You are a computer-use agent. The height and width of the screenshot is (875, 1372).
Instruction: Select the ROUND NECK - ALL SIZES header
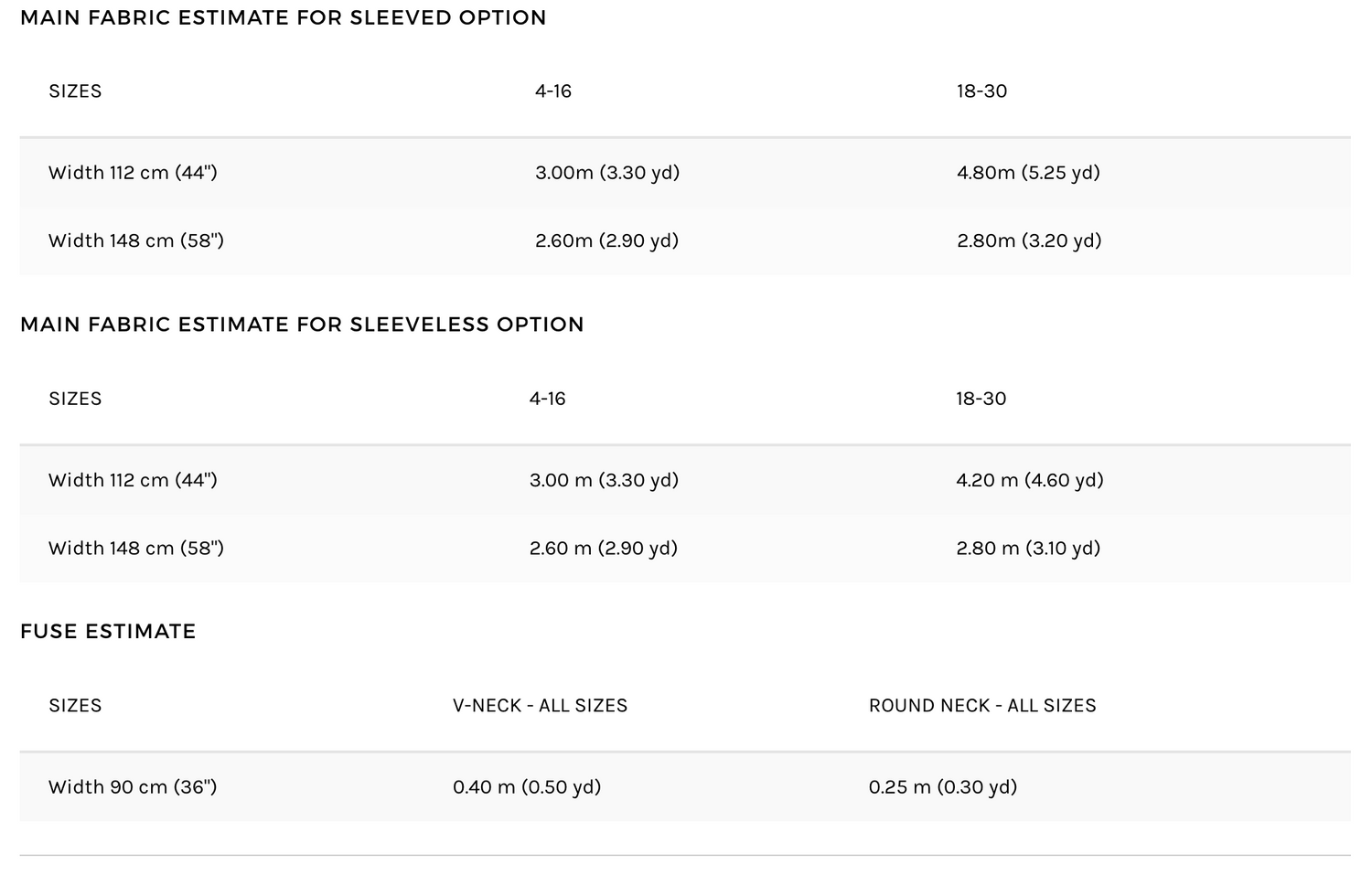pyautogui.click(x=982, y=706)
